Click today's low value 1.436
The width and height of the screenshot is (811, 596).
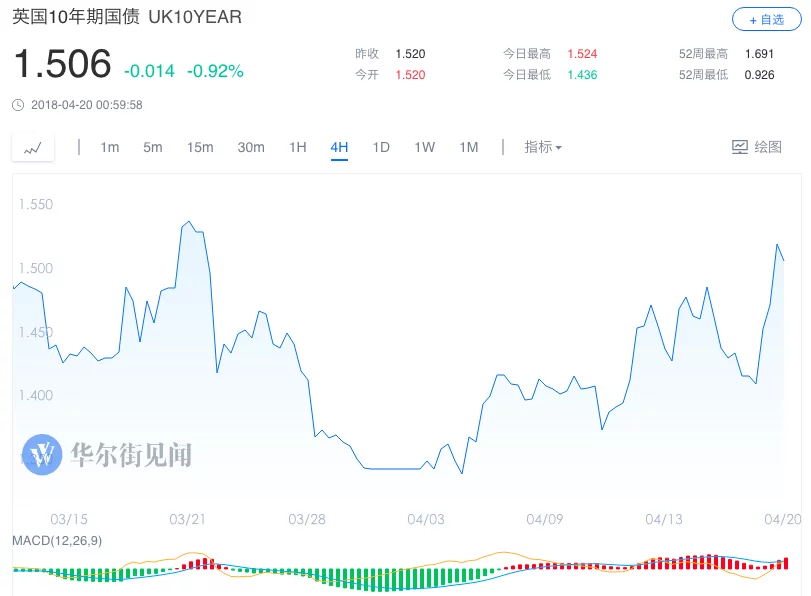pyautogui.click(x=582, y=75)
